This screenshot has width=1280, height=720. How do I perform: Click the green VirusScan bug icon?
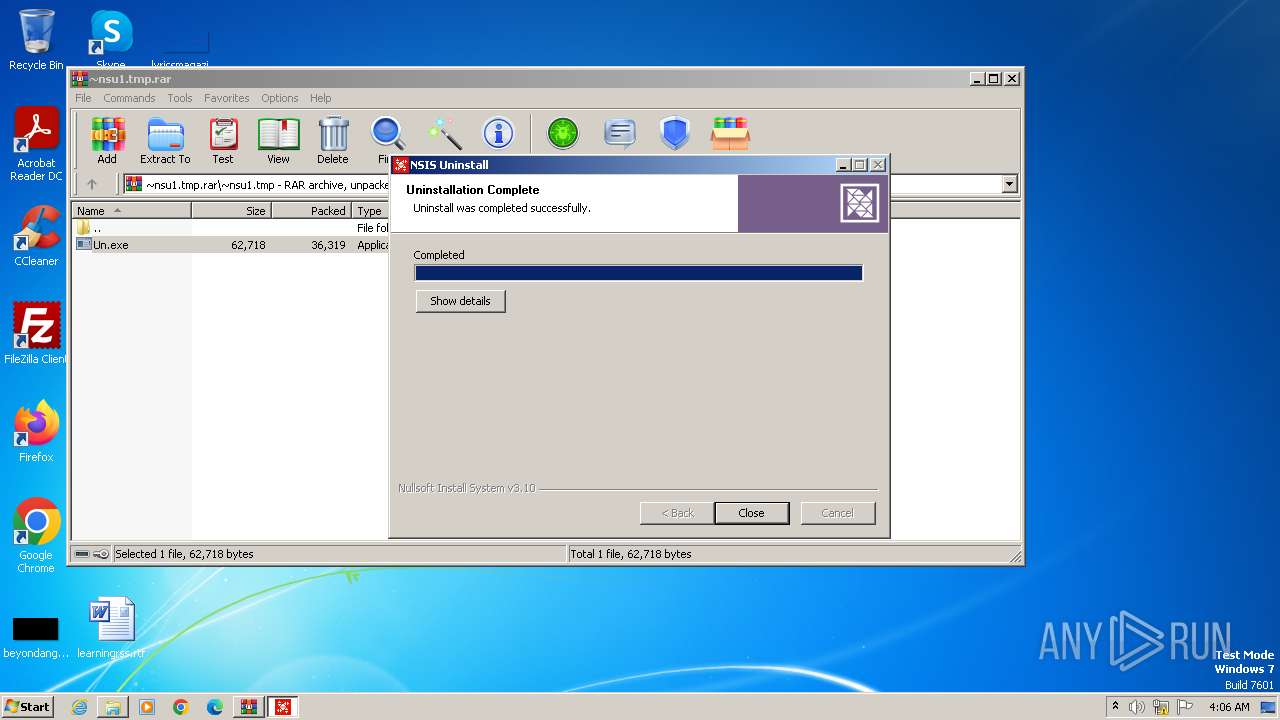click(x=563, y=133)
